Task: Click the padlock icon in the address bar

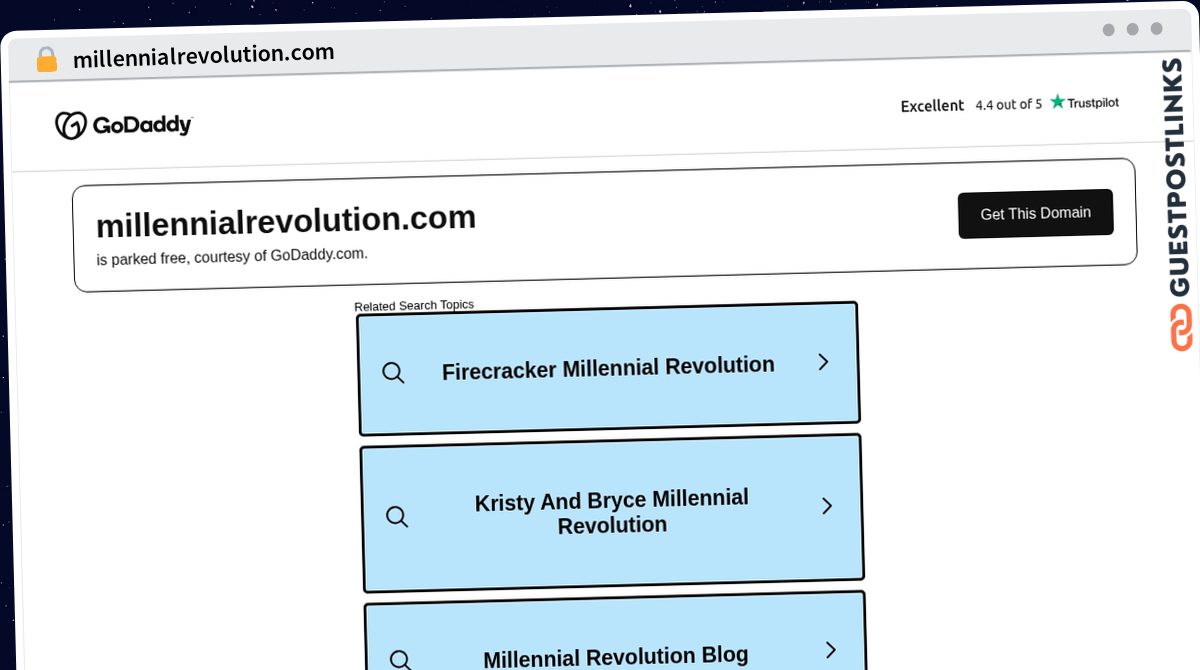Action: coord(46,59)
